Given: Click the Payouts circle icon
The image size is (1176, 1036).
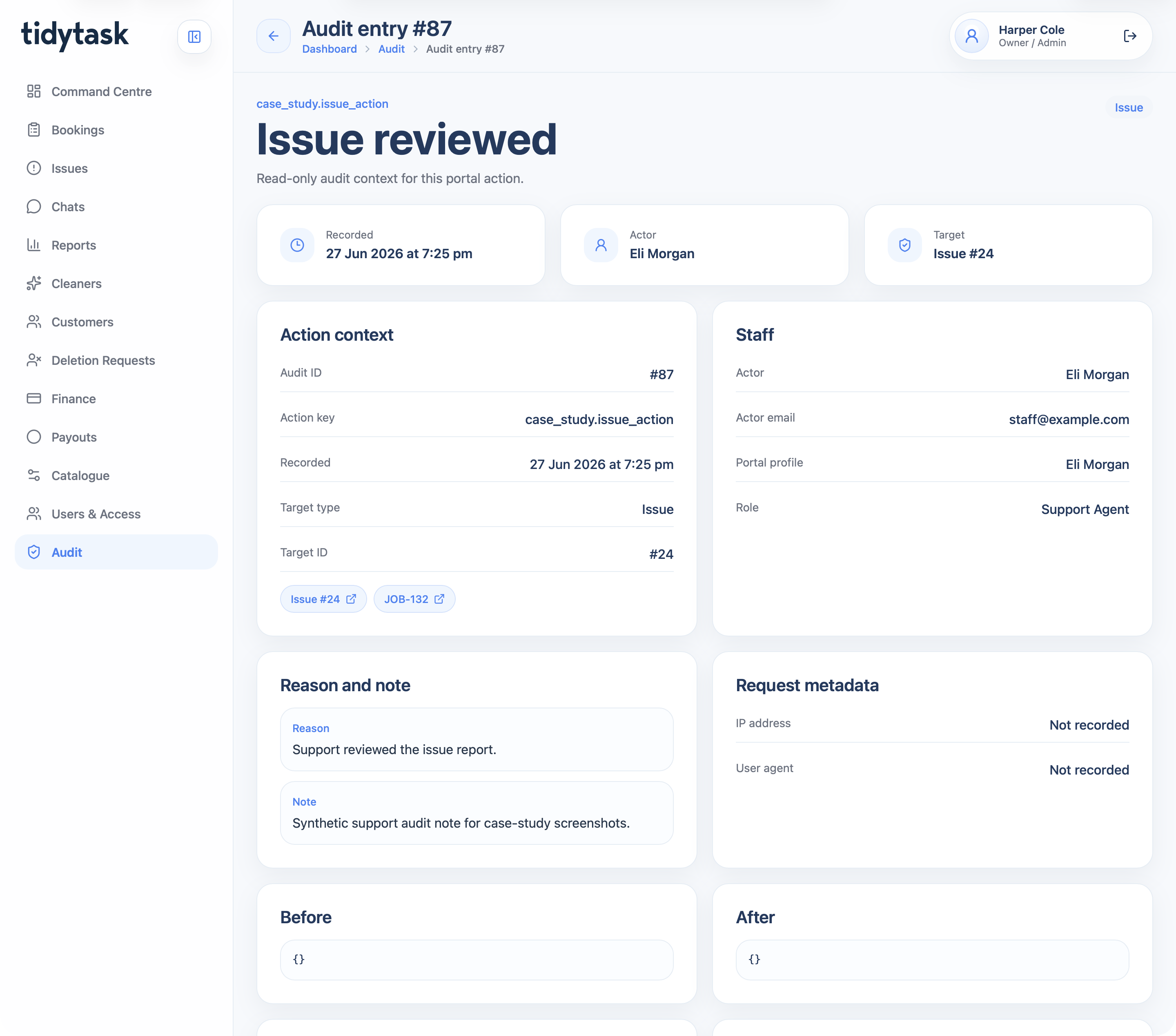Looking at the screenshot, I should click(x=34, y=437).
